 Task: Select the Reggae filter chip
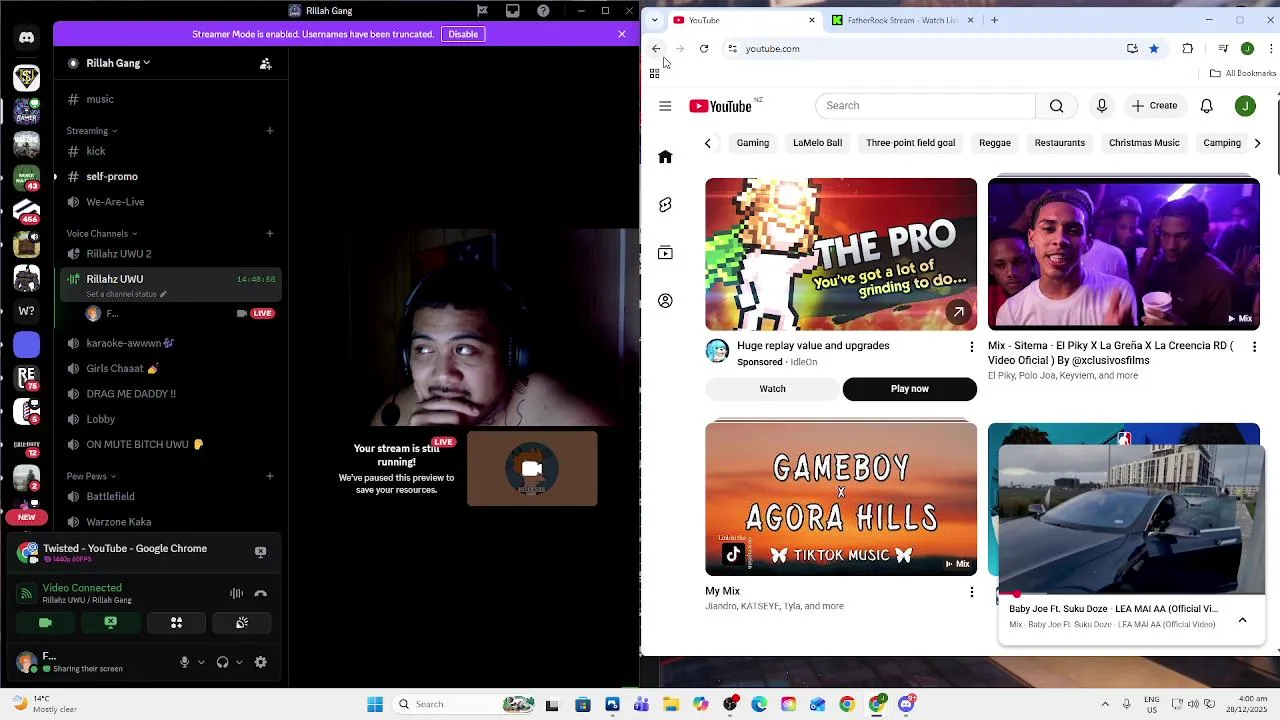tap(995, 143)
